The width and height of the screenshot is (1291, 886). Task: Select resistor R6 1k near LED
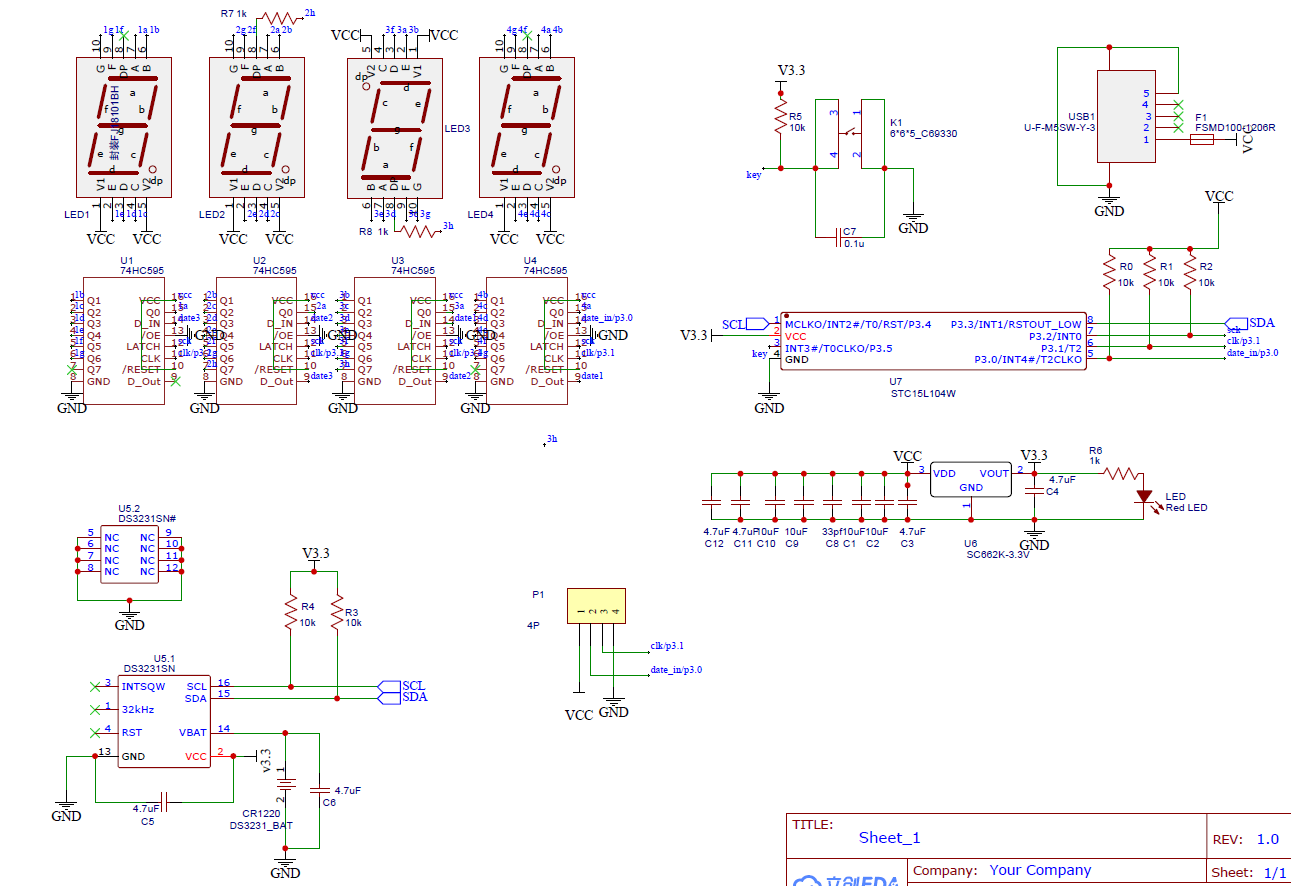1121,473
